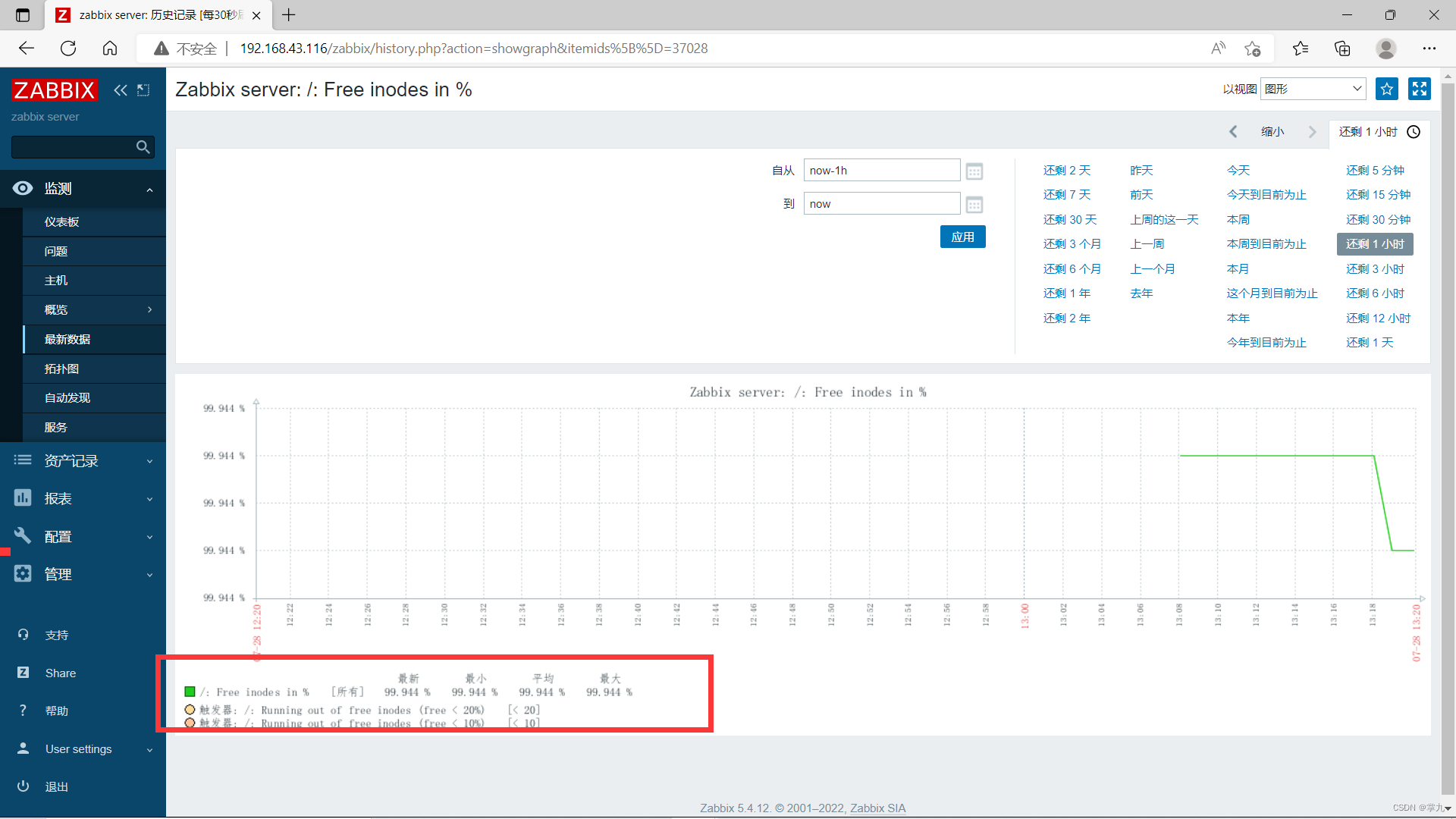The height and width of the screenshot is (819, 1456).
Task: Open 问题 problems menu item
Action: tap(94, 251)
